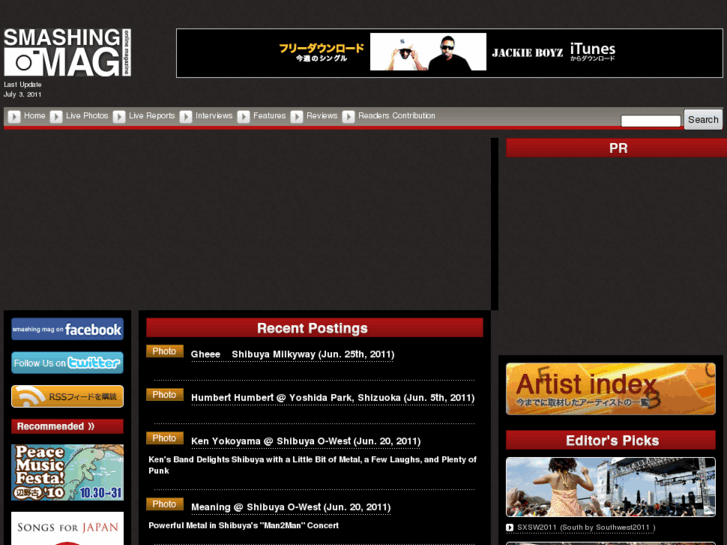Click arrow icon beside Features
This screenshot has width=727, height=545.
243,116
